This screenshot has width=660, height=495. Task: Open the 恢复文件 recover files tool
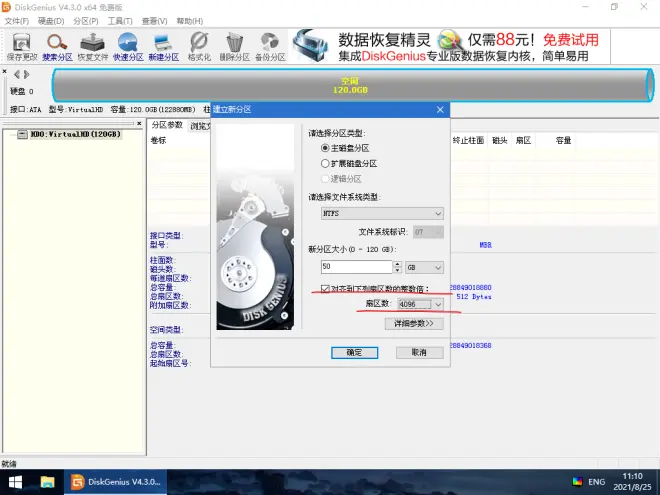pyautogui.click(x=93, y=47)
